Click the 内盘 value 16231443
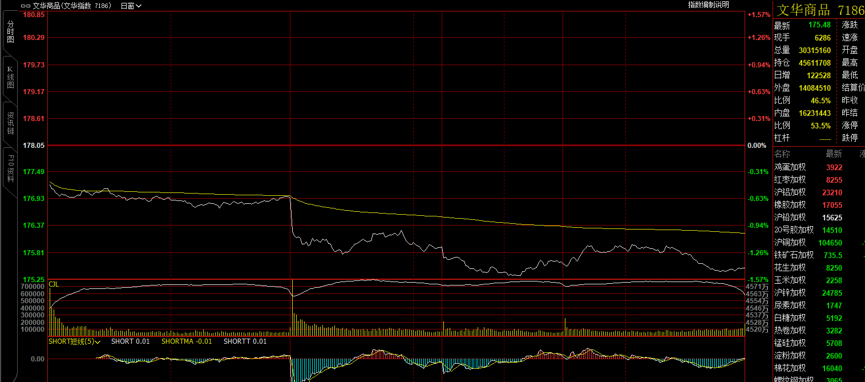Viewport: 865px width, 382px height. click(815, 113)
